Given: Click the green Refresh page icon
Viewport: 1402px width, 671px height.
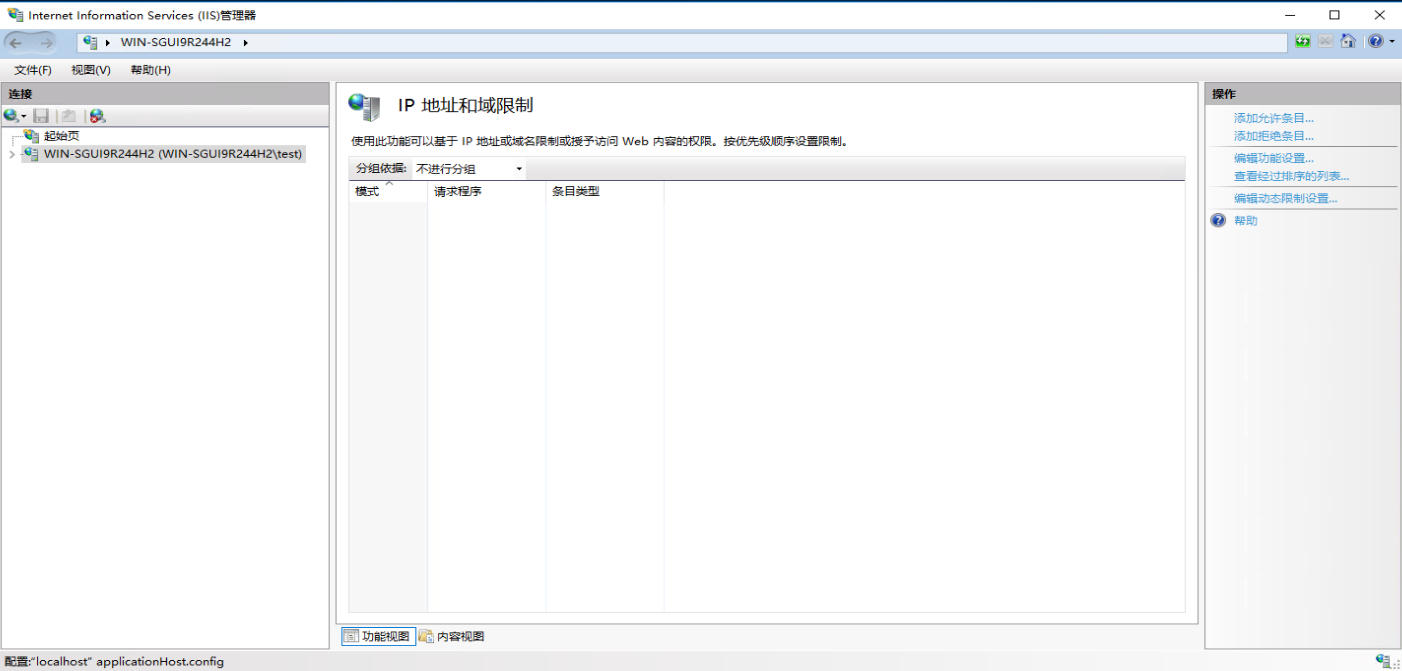Looking at the screenshot, I should [1302, 41].
